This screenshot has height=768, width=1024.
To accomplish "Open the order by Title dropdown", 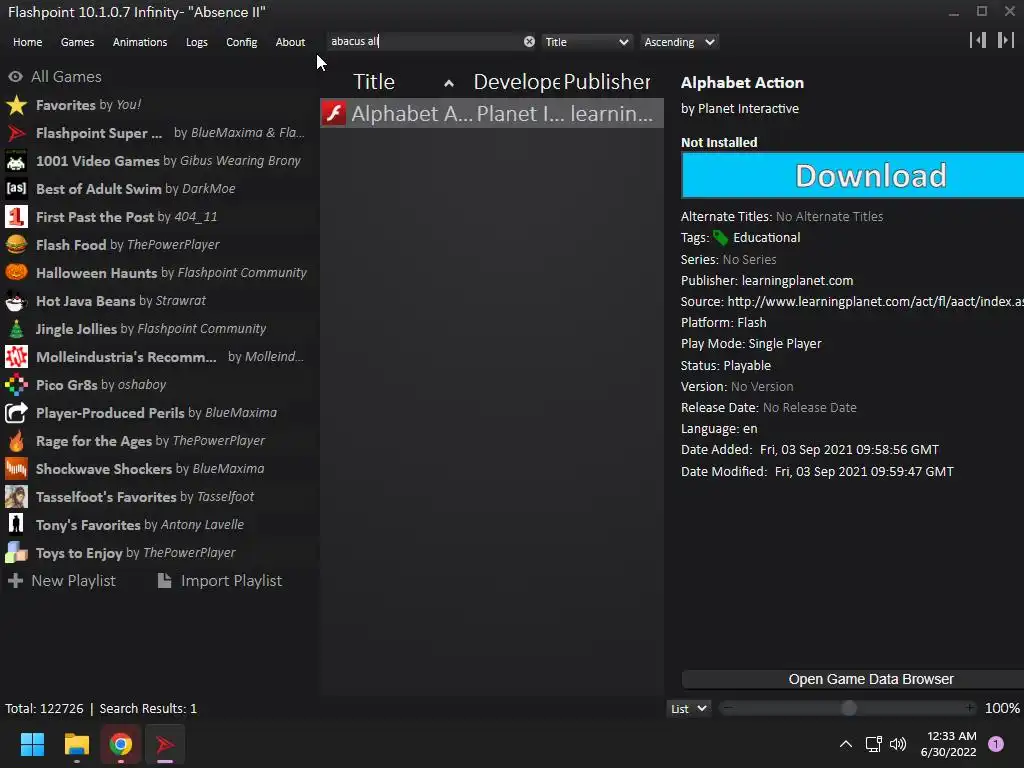I will (586, 42).
